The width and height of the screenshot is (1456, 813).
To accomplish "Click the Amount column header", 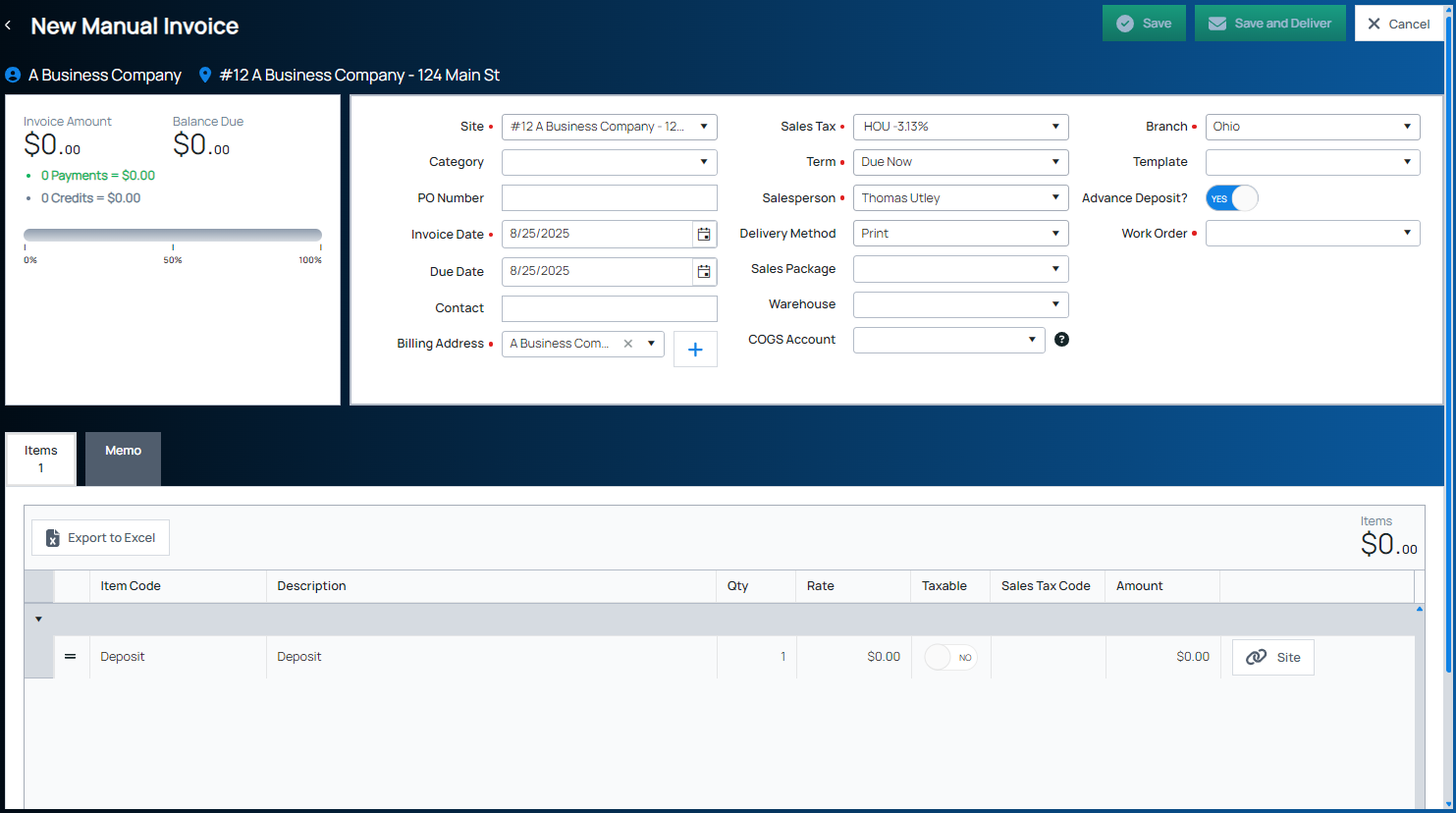I will click(1162, 586).
